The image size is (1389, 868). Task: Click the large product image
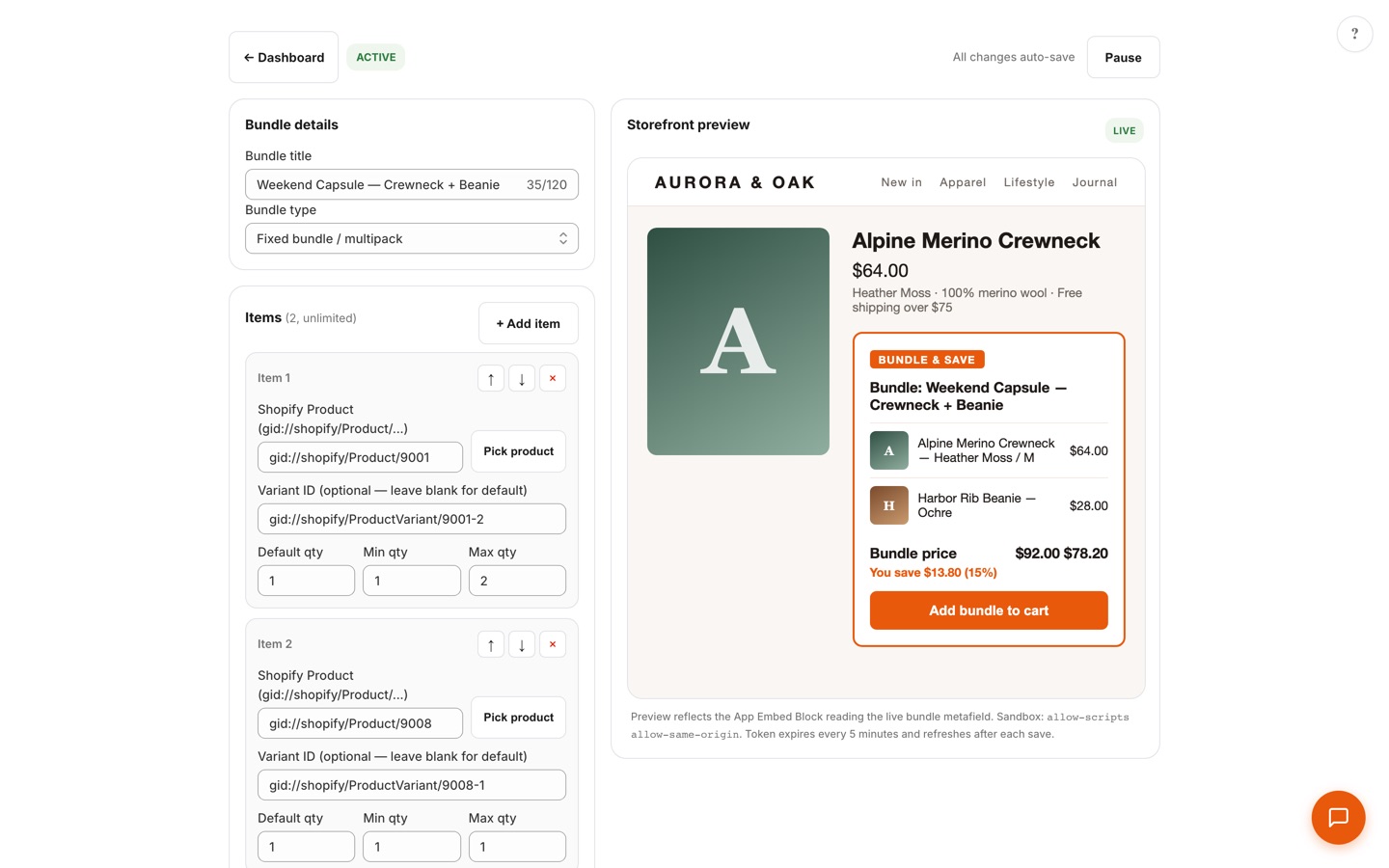738,341
